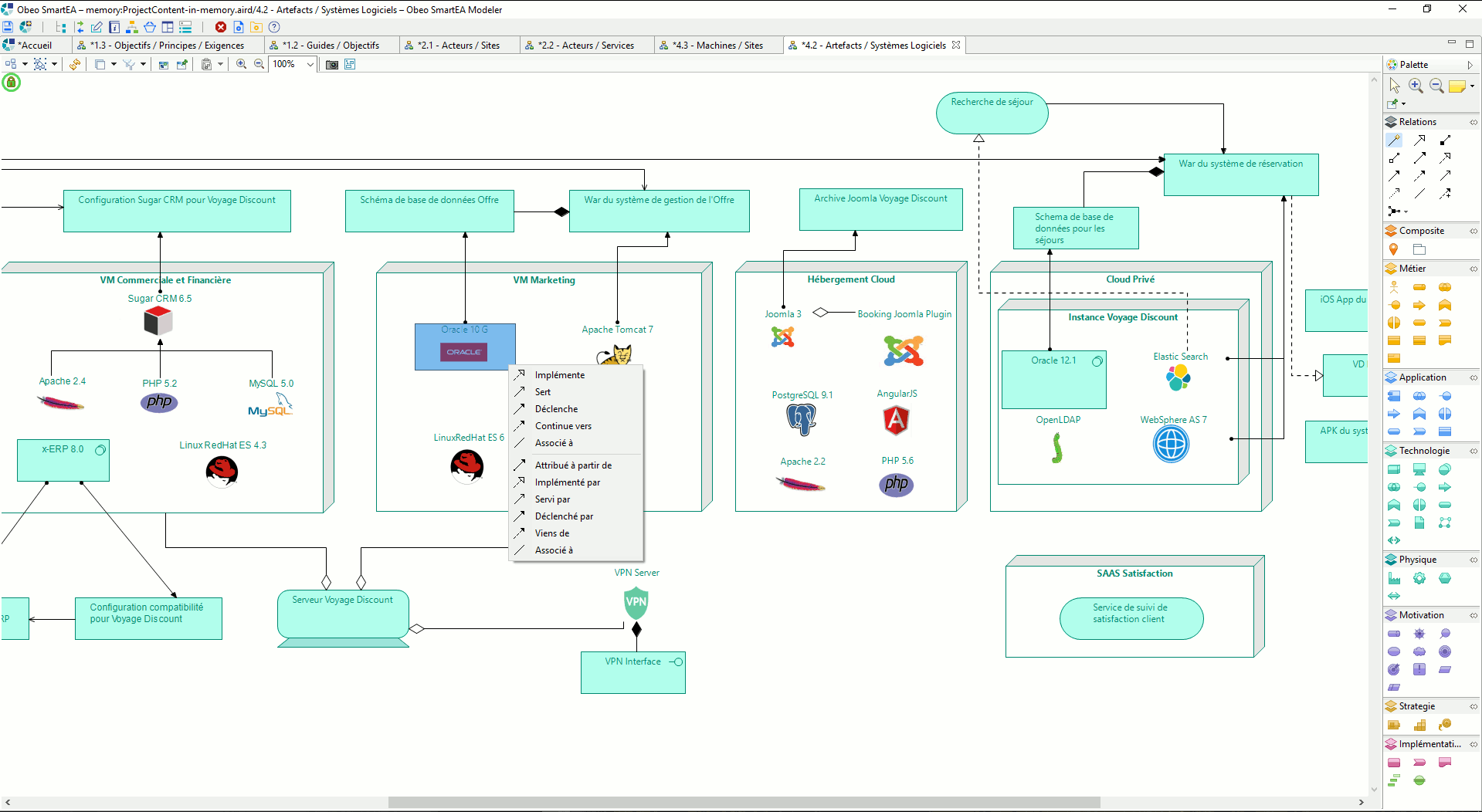Open the filters dropdown arrow in diagram toolbar
The image size is (1482, 812).
coord(143,64)
